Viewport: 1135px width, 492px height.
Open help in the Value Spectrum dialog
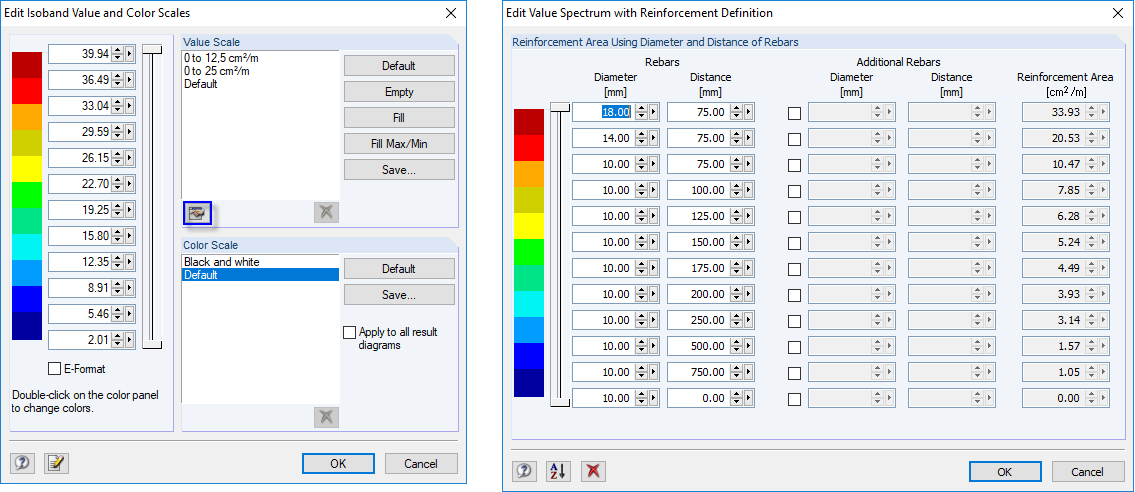tap(524, 472)
